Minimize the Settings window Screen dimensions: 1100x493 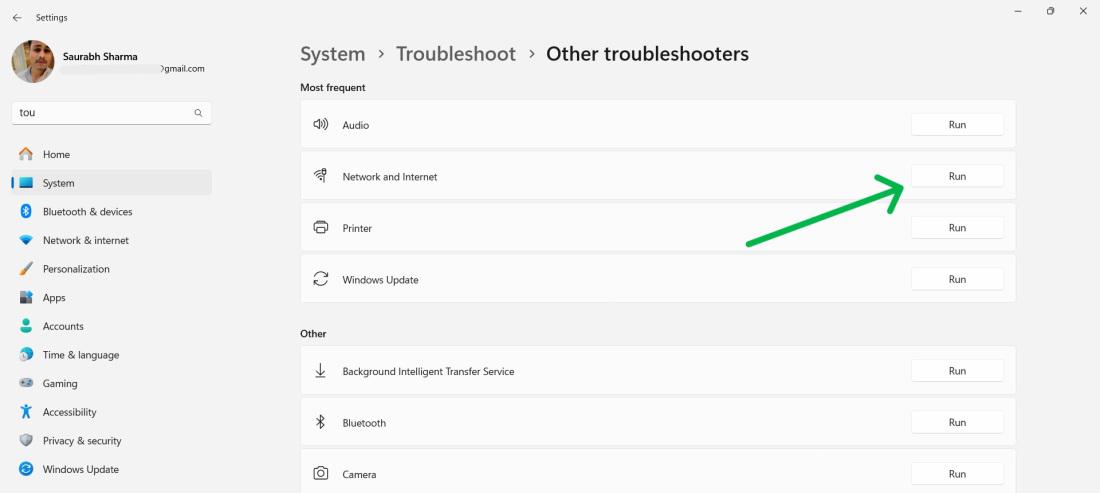point(1017,11)
